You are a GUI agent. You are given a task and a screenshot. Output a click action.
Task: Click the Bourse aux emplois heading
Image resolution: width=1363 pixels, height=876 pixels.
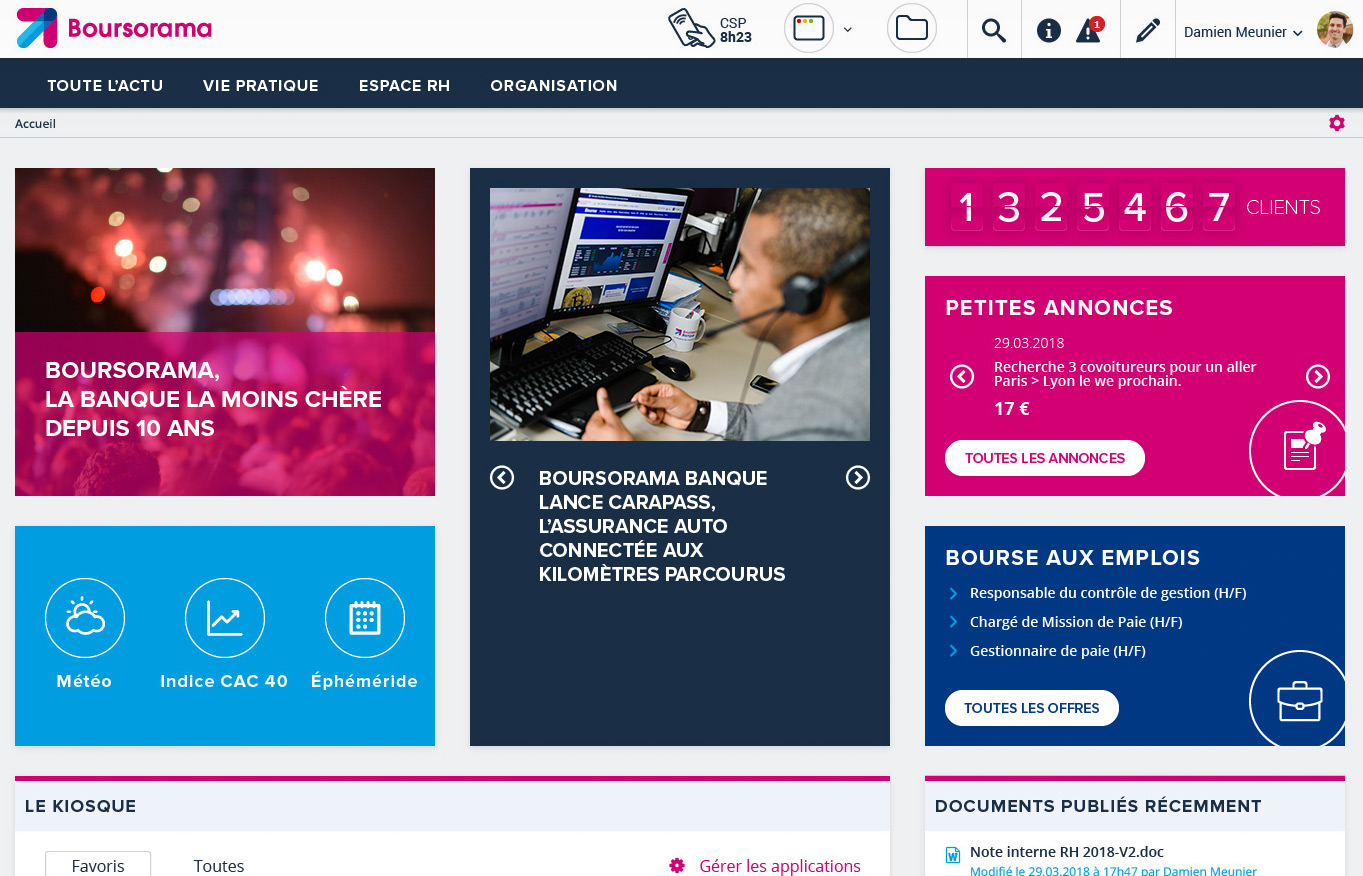[1073, 558]
